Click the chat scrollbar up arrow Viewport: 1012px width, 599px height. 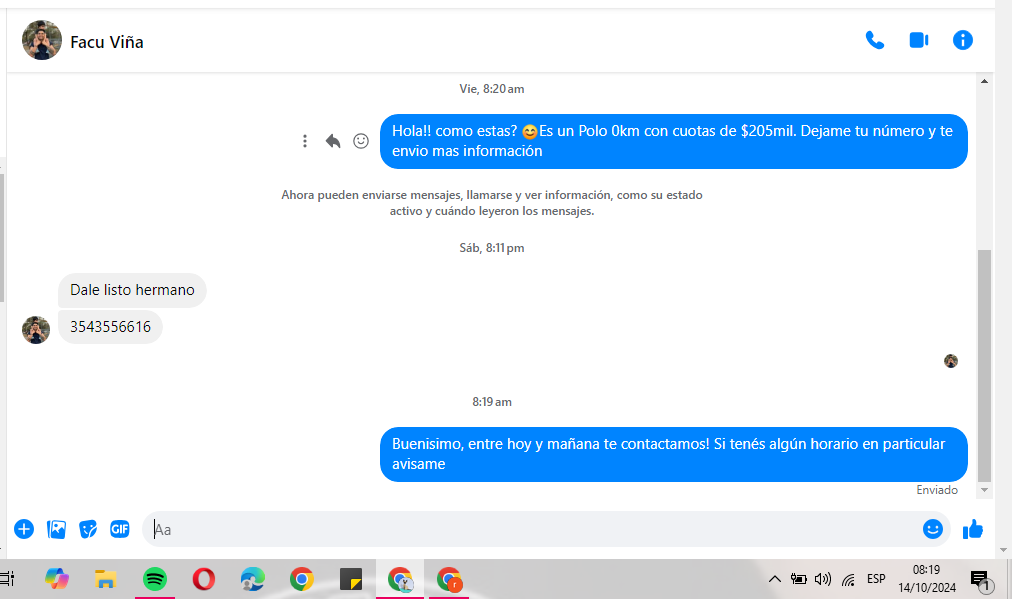(x=984, y=81)
